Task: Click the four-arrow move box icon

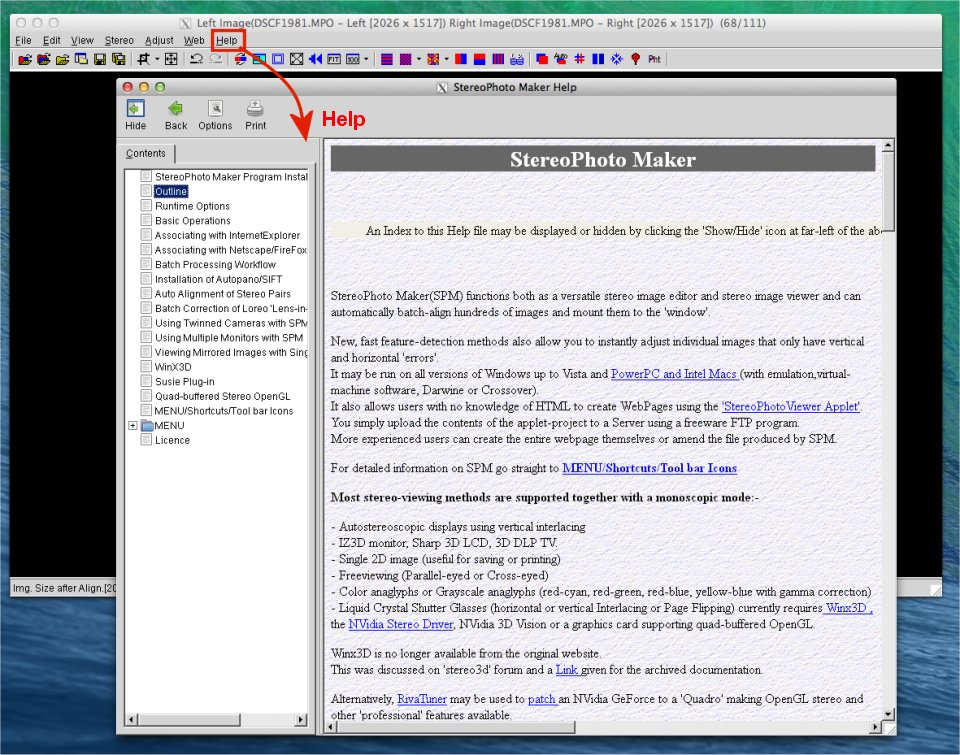Action: 171,59
